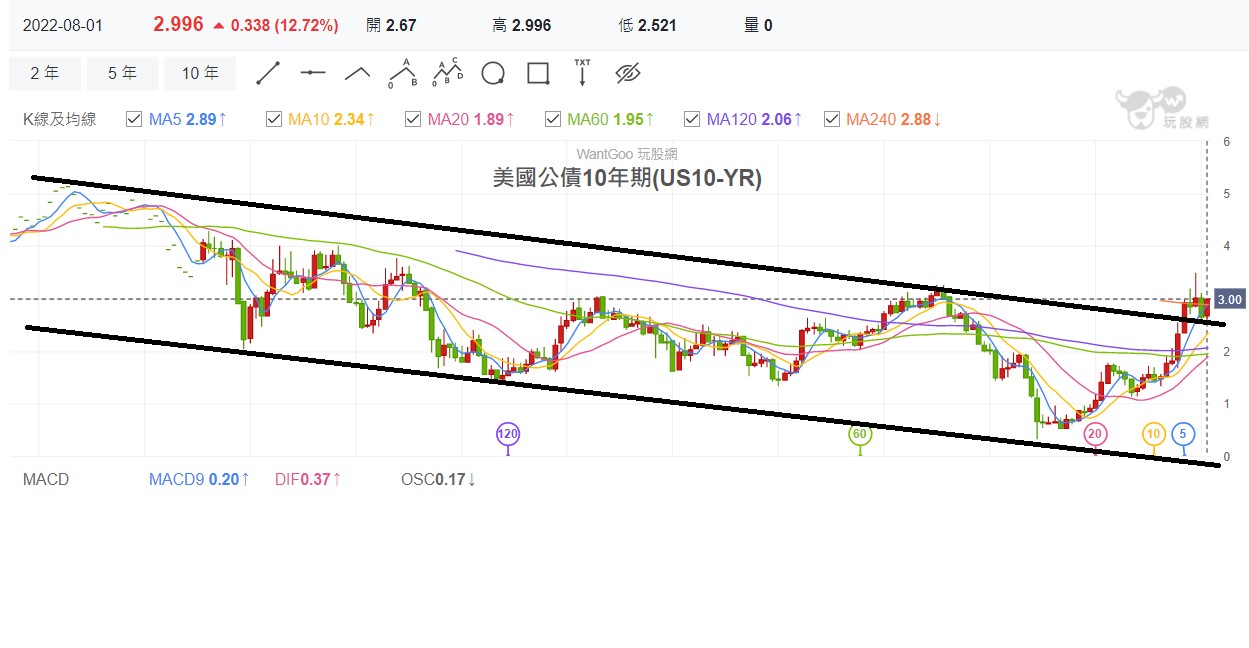Uncheck the MA5 moving average checkbox
The height and width of the screenshot is (648, 1249).
click(134, 119)
